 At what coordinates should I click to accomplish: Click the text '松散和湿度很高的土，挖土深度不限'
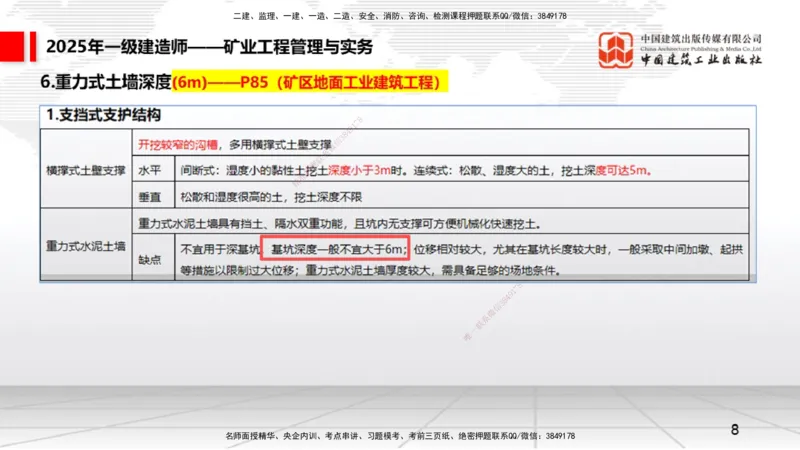click(271, 197)
